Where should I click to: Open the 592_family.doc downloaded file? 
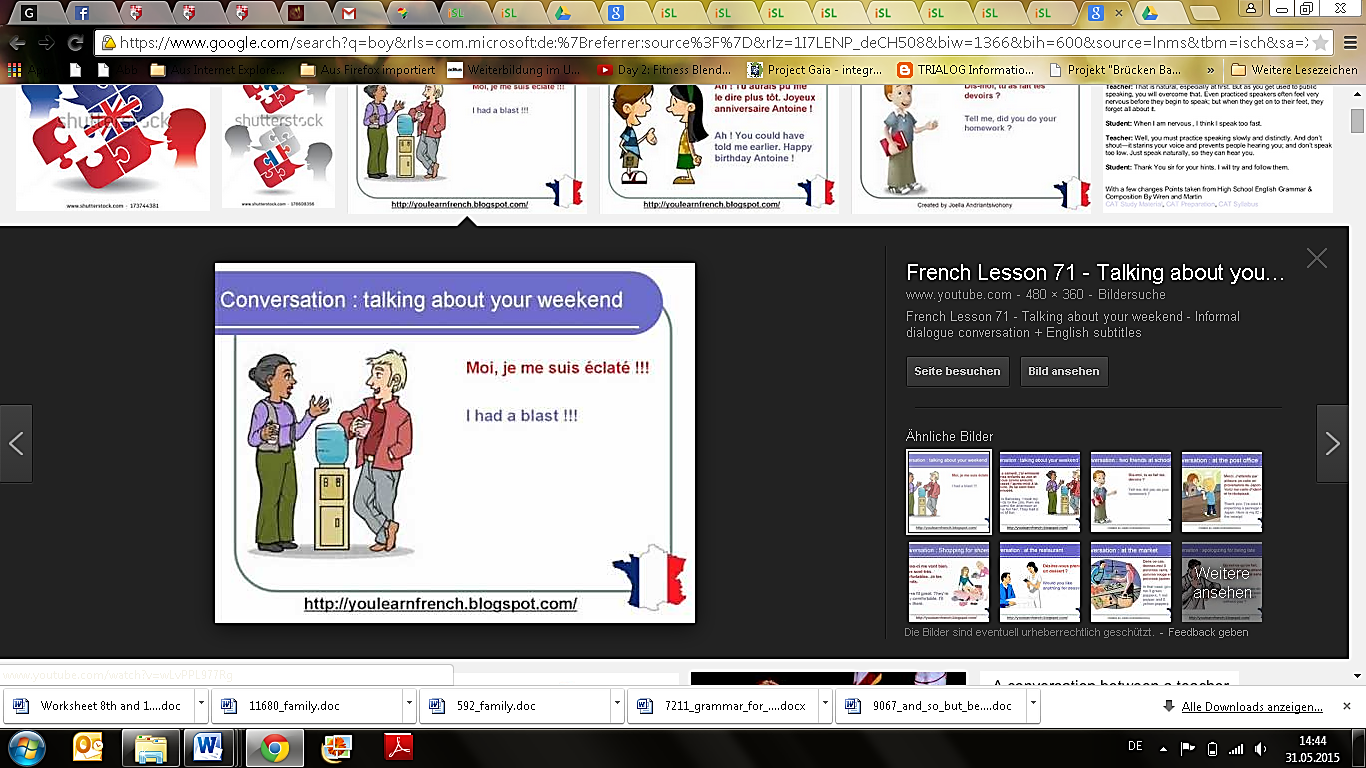513,705
